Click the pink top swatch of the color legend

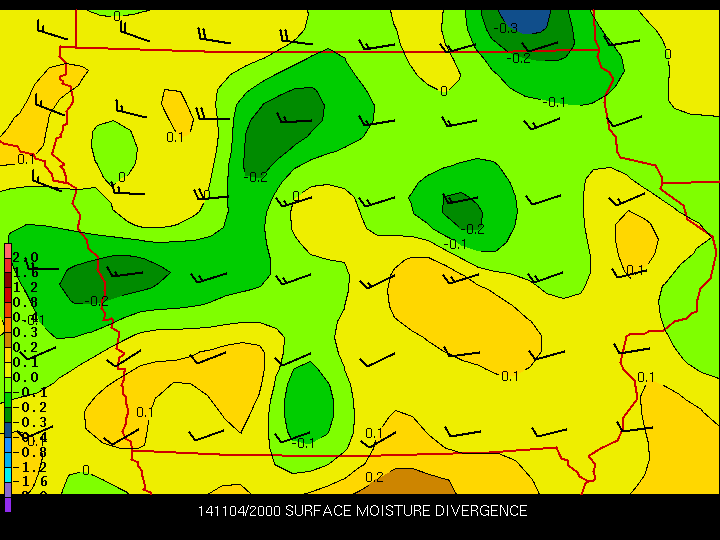(8, 249)
